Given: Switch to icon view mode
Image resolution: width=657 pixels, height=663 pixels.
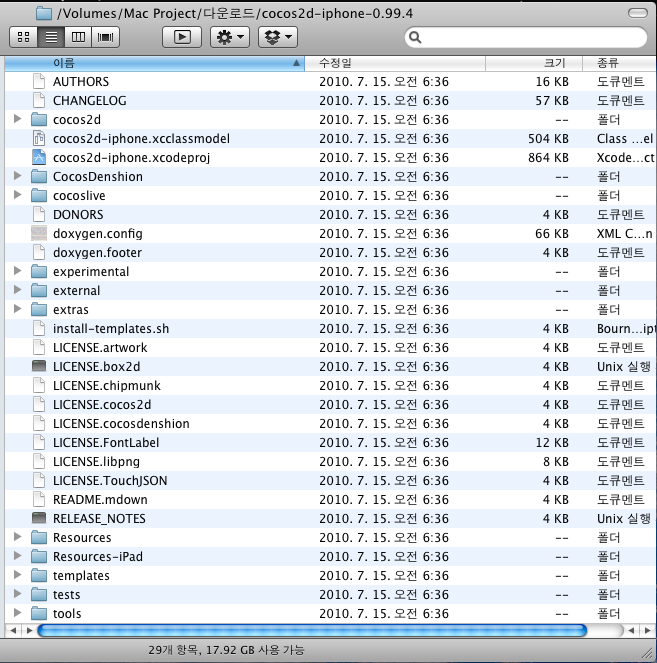Looking at the screenshot, I should (x=24, y=37).
